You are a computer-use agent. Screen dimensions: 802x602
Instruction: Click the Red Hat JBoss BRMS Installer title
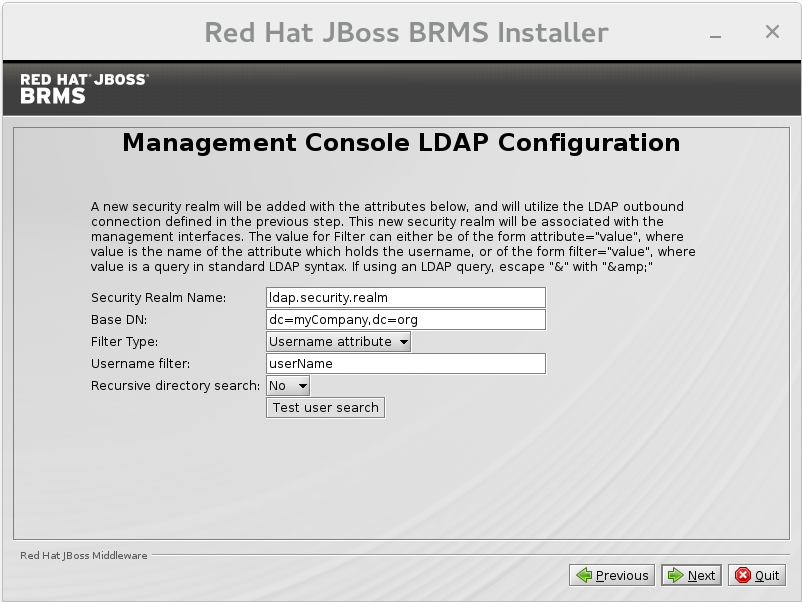(x=407, y=33)
